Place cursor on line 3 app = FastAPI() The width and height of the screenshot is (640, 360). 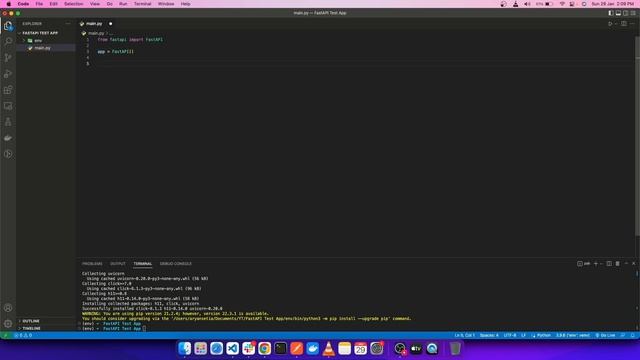click(x=116, y=52)
